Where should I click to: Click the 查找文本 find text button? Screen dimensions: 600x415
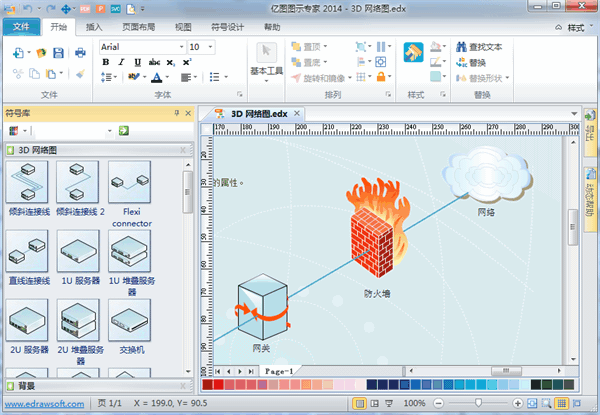(485, 46)
